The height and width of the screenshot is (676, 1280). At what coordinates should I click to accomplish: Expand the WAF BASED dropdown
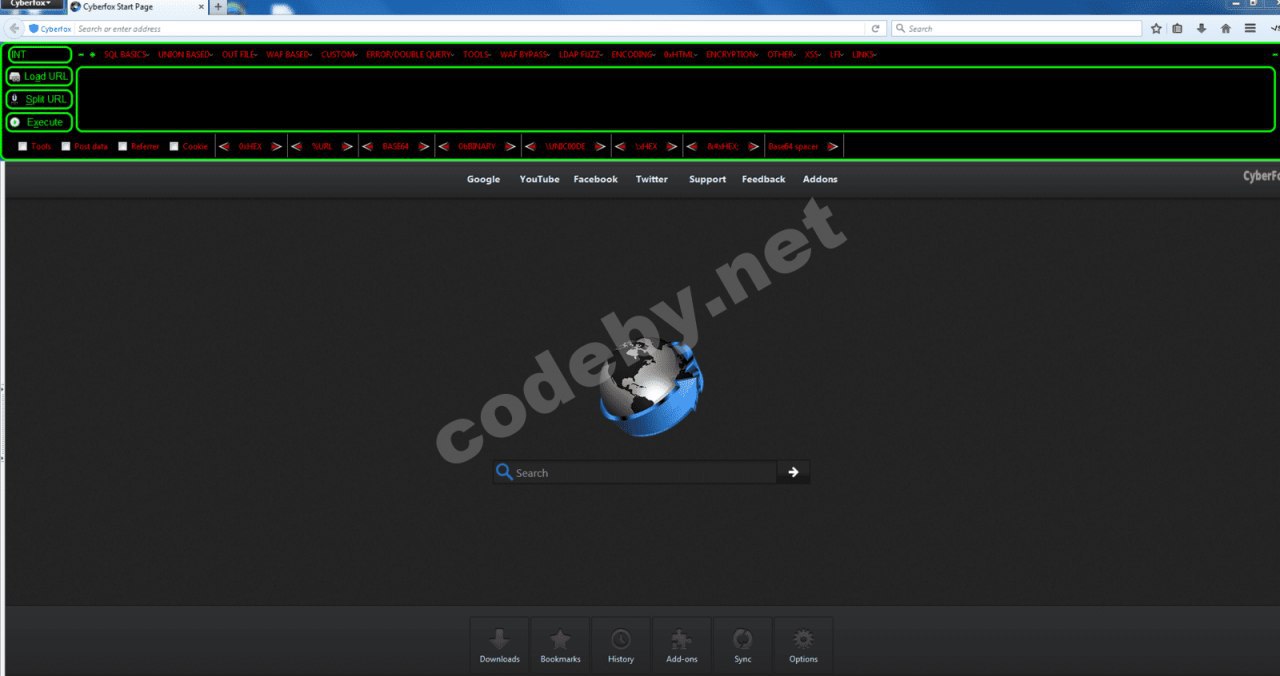pos(289,54)
